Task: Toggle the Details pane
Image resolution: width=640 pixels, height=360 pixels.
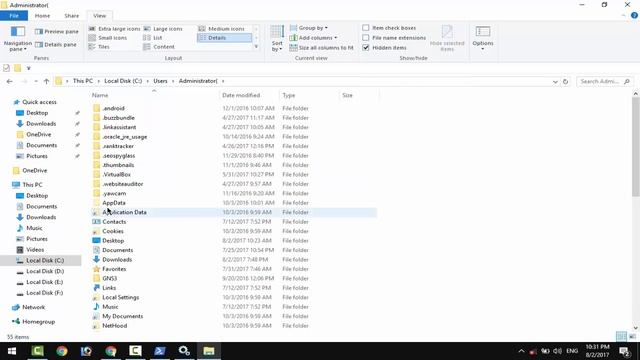Action: tap(56, 44)
